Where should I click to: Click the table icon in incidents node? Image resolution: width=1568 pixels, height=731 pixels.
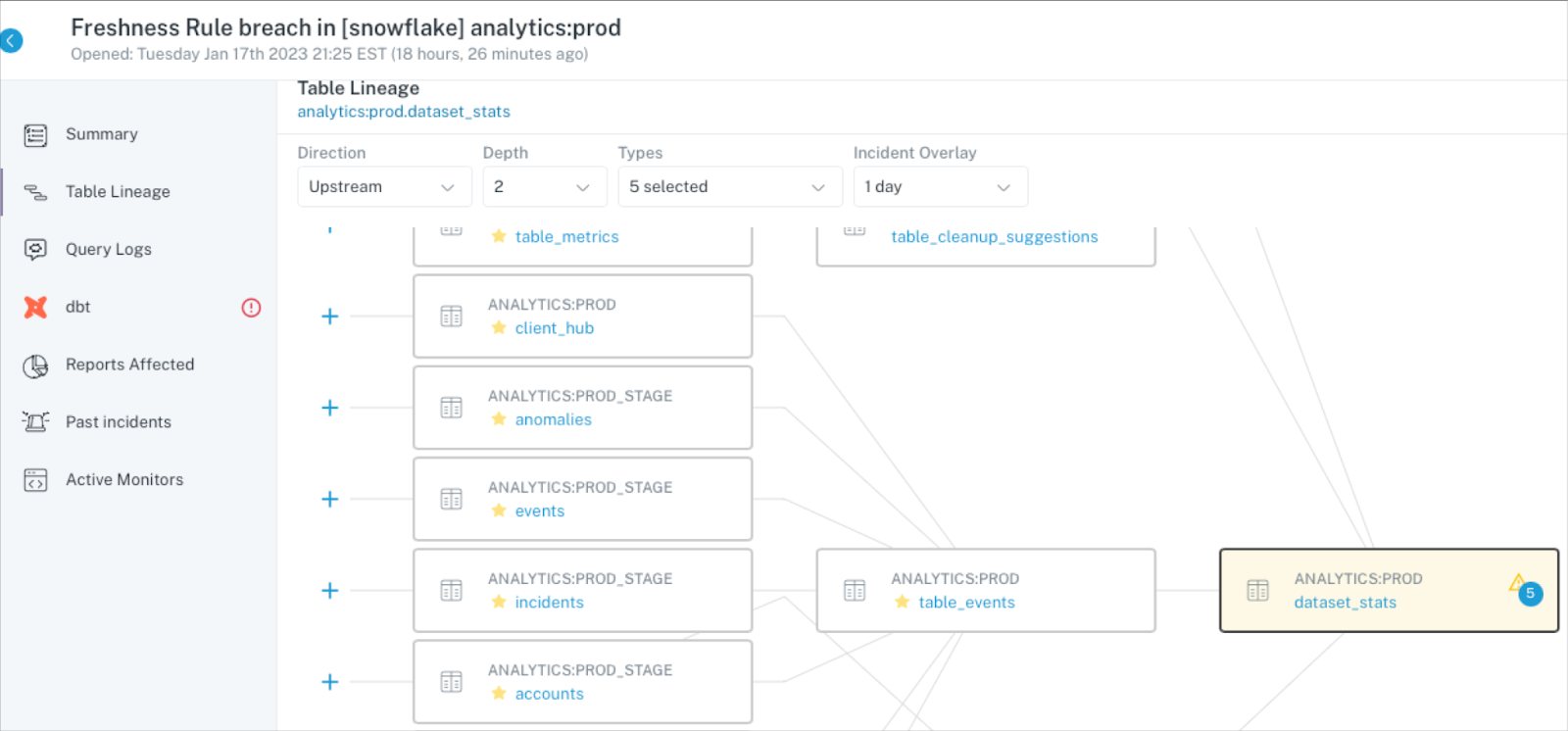coord(451,590)
